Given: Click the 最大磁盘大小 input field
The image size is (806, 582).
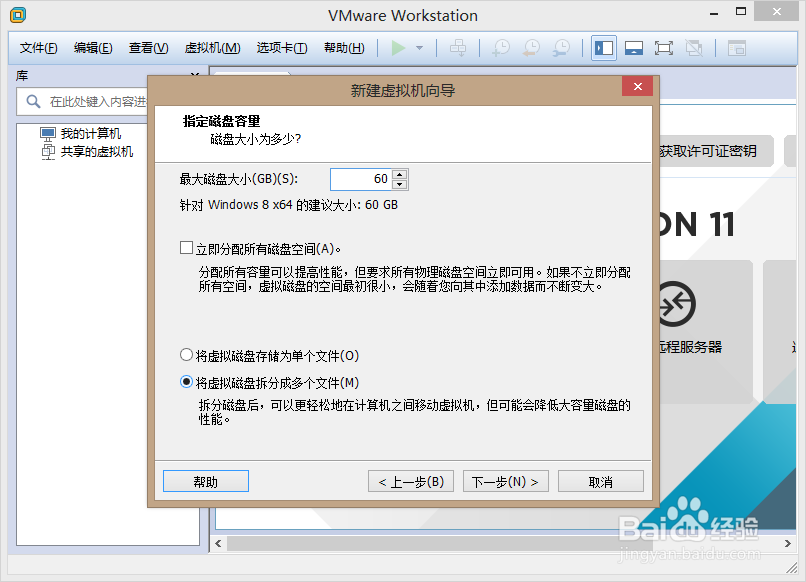Looking at the screenshot, I should tap(361, 179).
